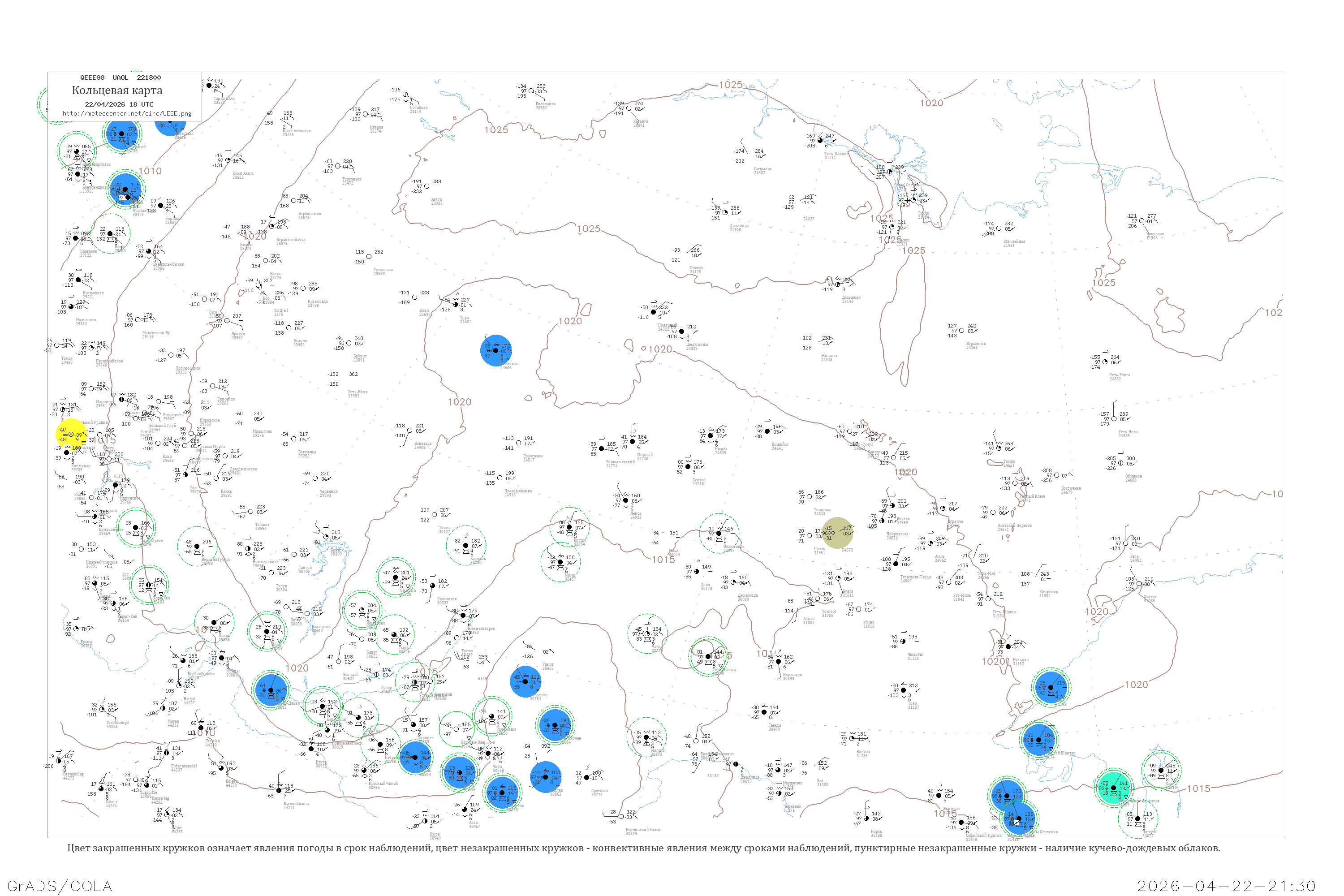
Task: Click the dashed green circle at Оха station
Action: coord(1161,770)
